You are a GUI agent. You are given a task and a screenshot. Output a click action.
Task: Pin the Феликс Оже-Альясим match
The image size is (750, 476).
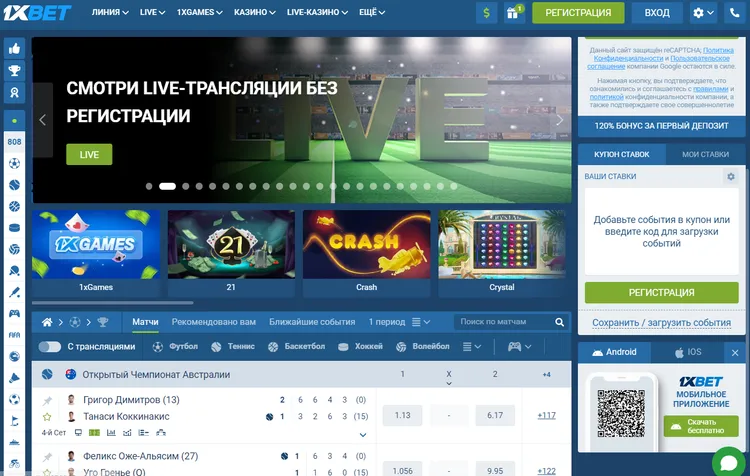pos(47,457)
